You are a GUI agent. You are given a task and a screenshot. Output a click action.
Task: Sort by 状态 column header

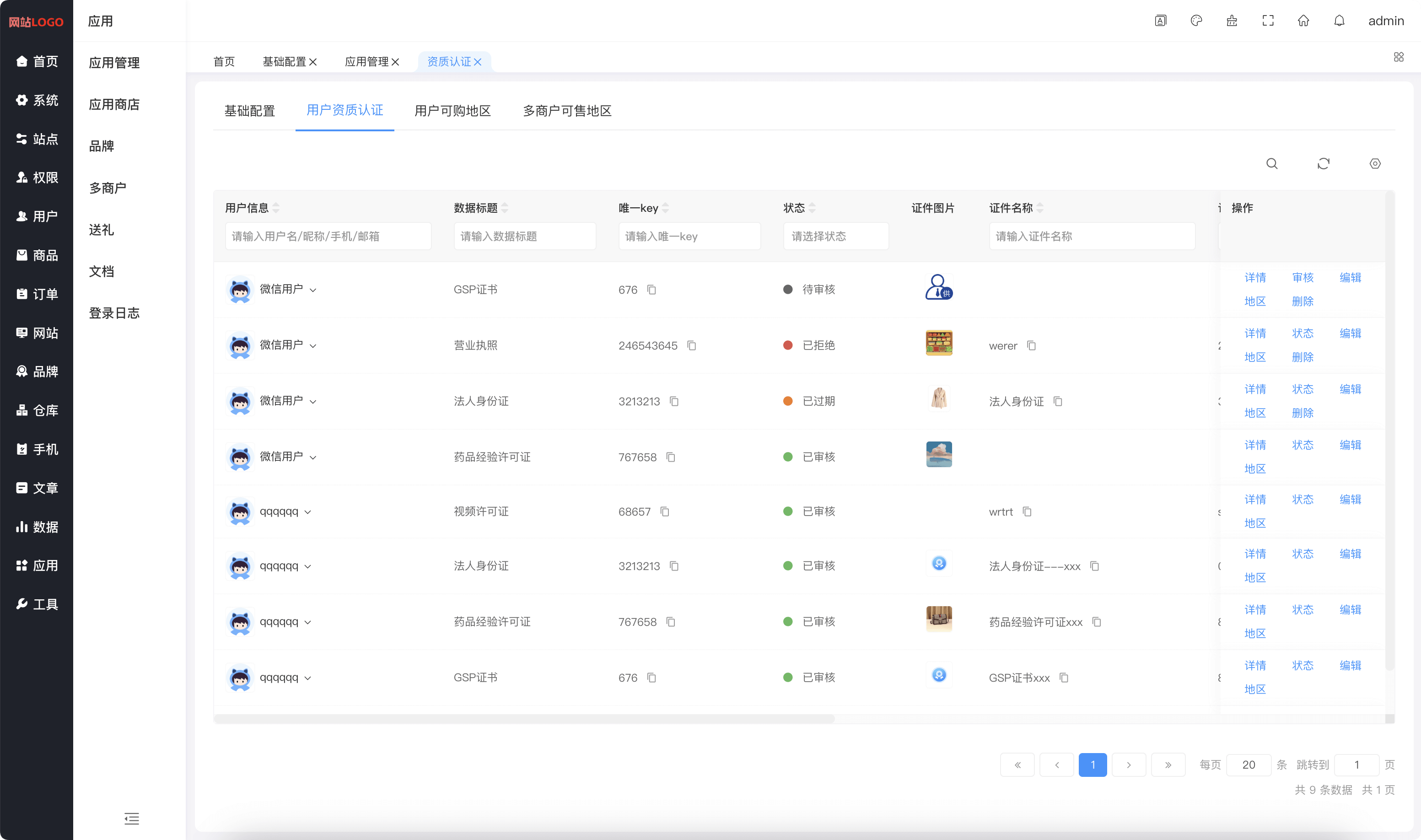click(x=812, y=208)
